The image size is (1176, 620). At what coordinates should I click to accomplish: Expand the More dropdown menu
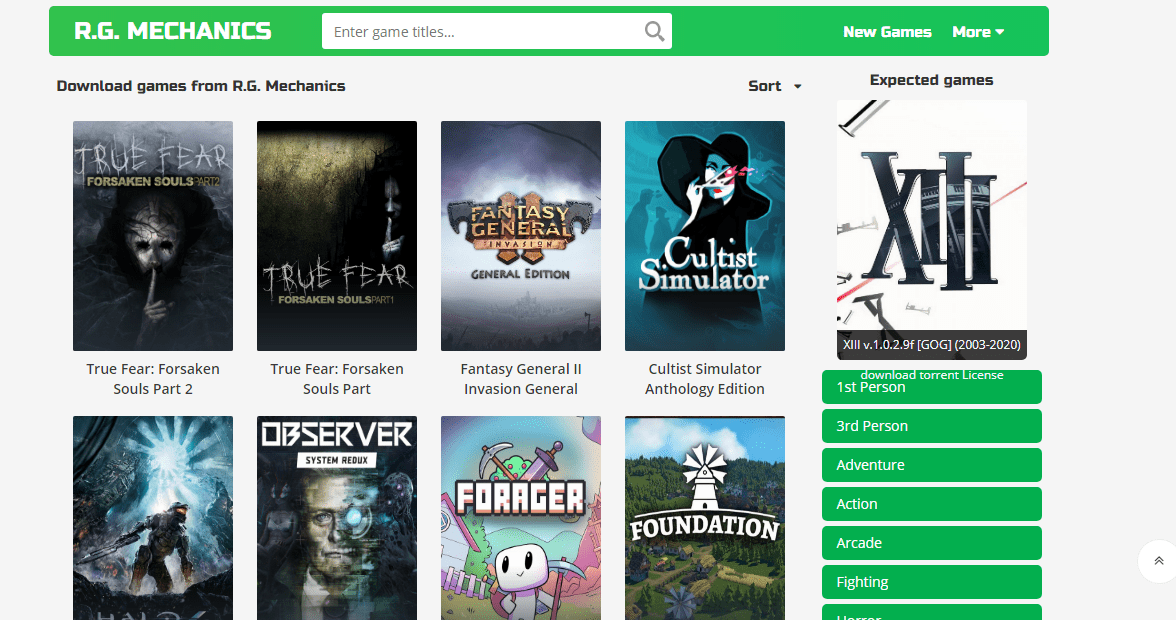pos(978,31)
